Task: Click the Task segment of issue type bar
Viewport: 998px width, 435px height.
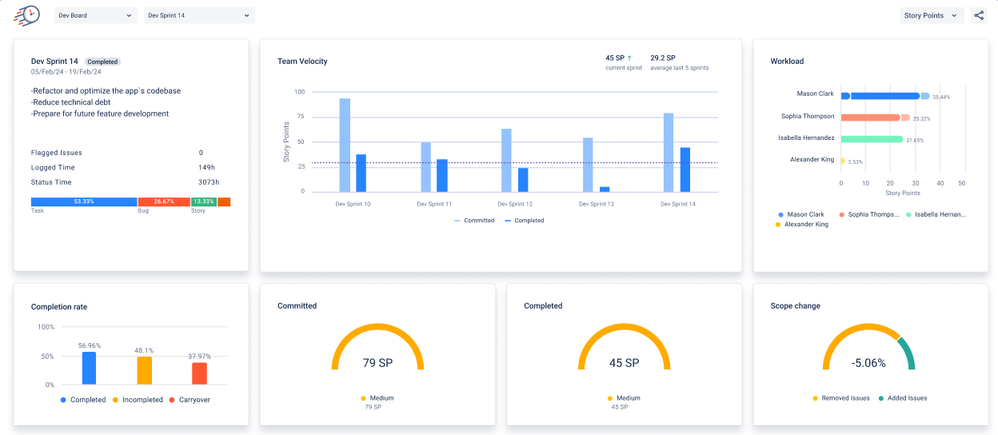Action: pyautogui.click(x=84, y=201)
